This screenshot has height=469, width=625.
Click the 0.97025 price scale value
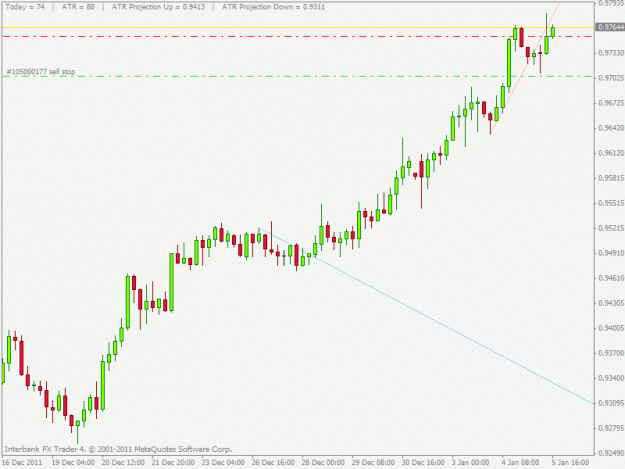611,78
